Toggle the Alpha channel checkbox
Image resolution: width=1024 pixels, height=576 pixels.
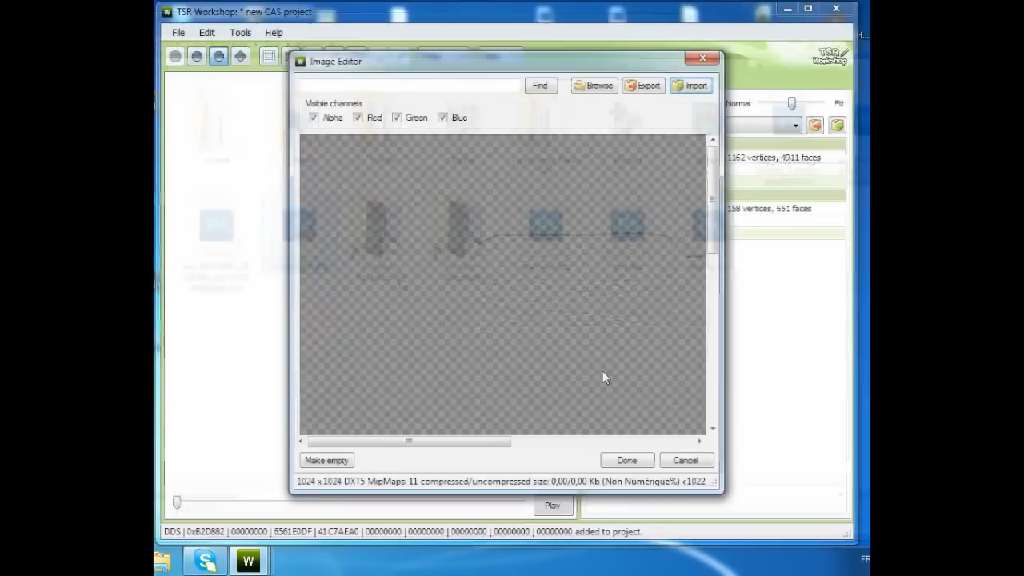point(314,118)
